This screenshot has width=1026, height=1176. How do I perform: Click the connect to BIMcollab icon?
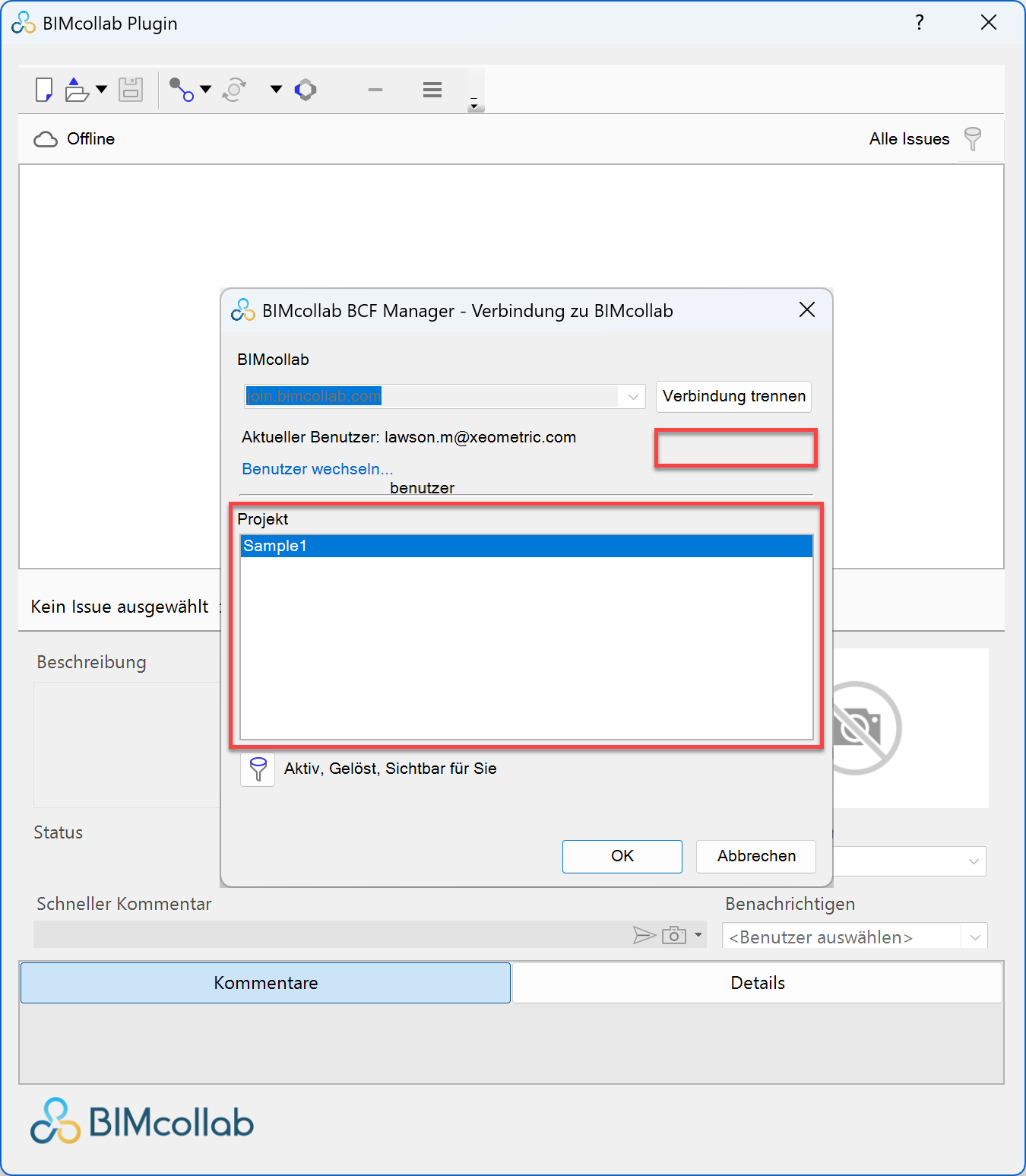tap(181, 90)
